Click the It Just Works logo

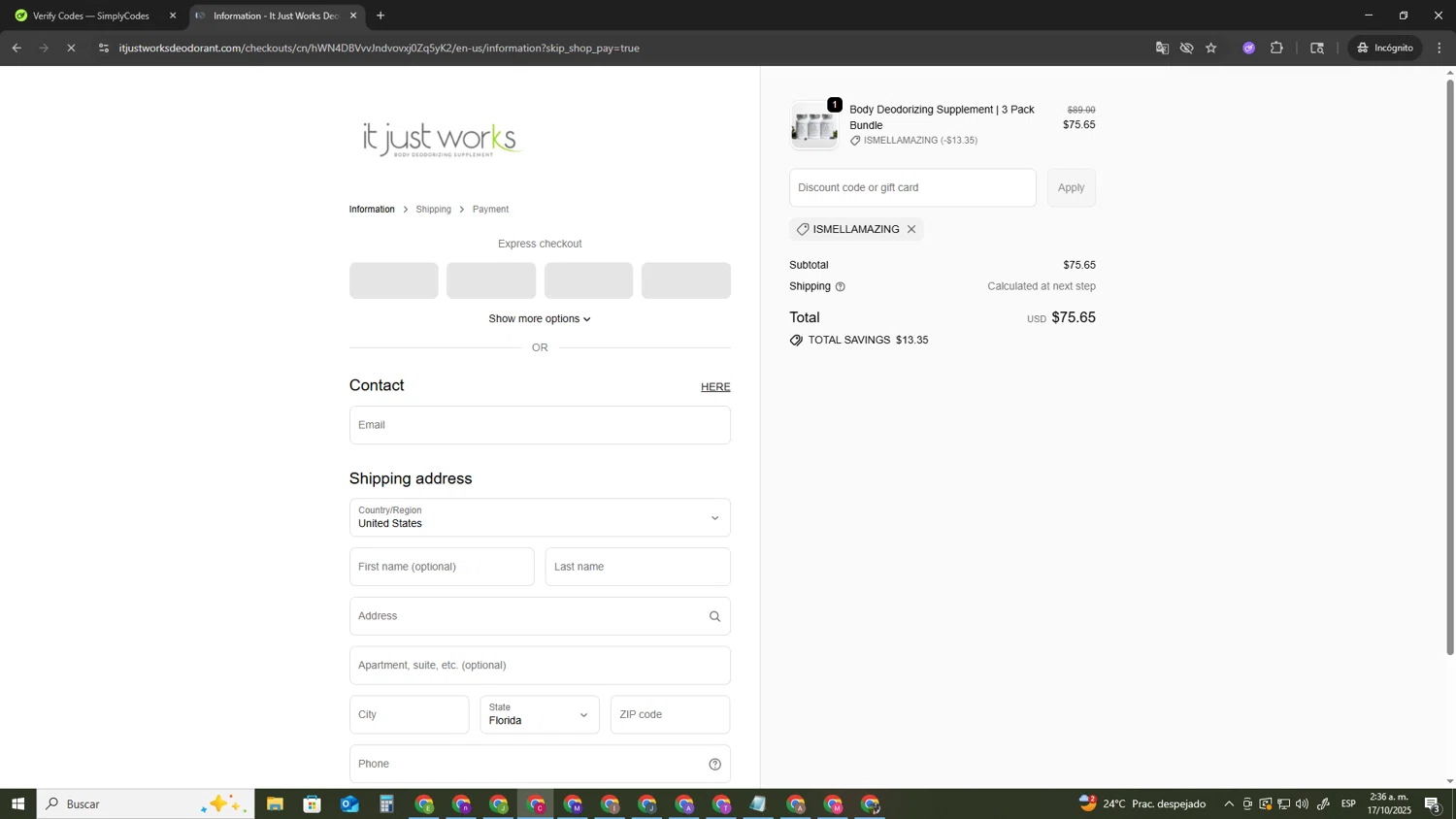tap(443, 140)
